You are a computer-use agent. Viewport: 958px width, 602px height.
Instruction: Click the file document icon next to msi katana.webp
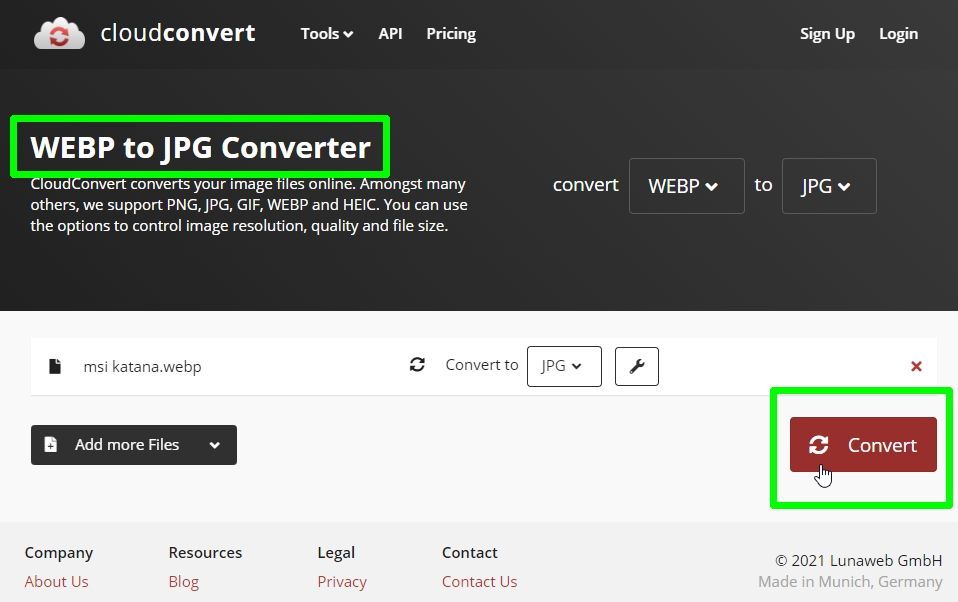click(x=55, y=366)
